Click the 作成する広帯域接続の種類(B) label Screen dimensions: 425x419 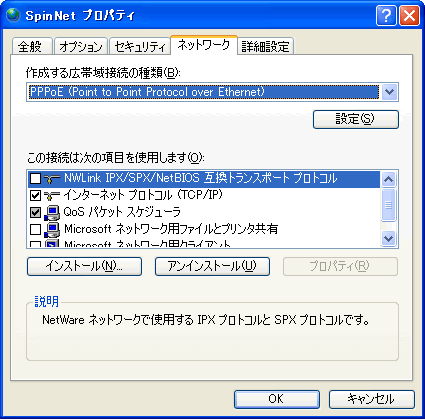tap(103, 72)
